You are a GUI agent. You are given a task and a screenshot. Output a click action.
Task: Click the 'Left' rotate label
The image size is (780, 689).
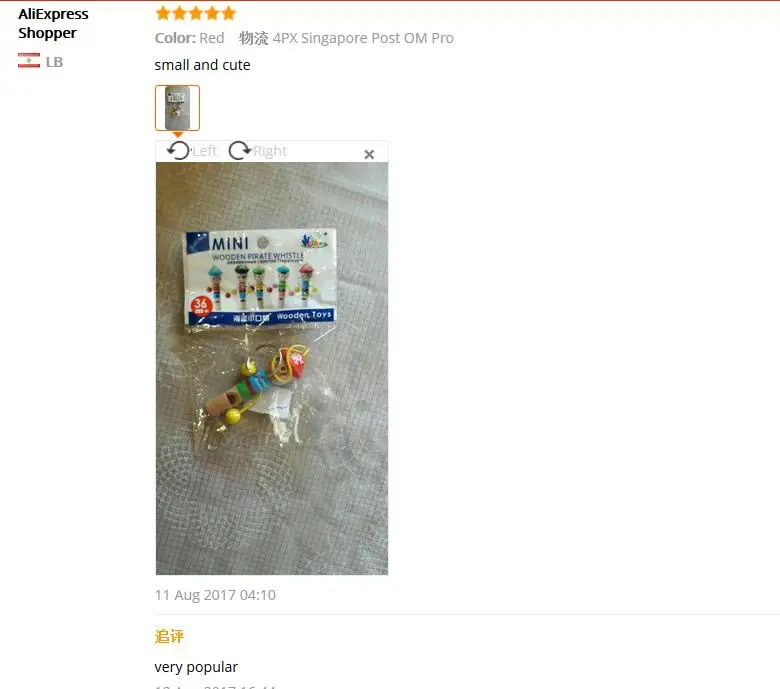point(204,151)
